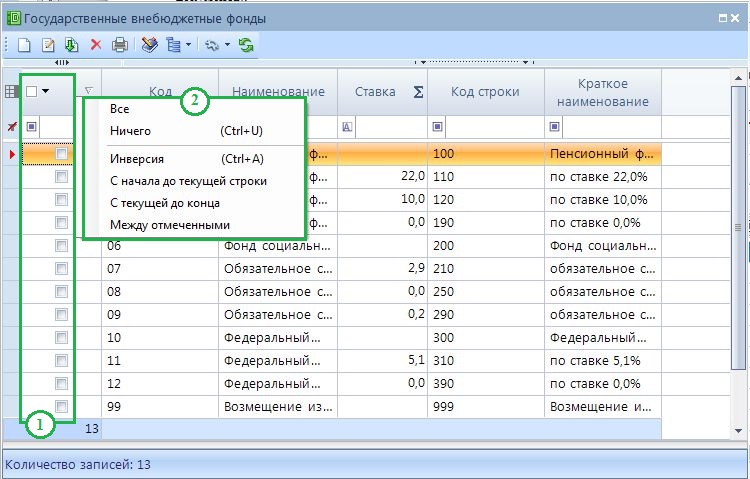Click the red X delete icon
The width and height of the screenshot is (750, 479).
96,45
